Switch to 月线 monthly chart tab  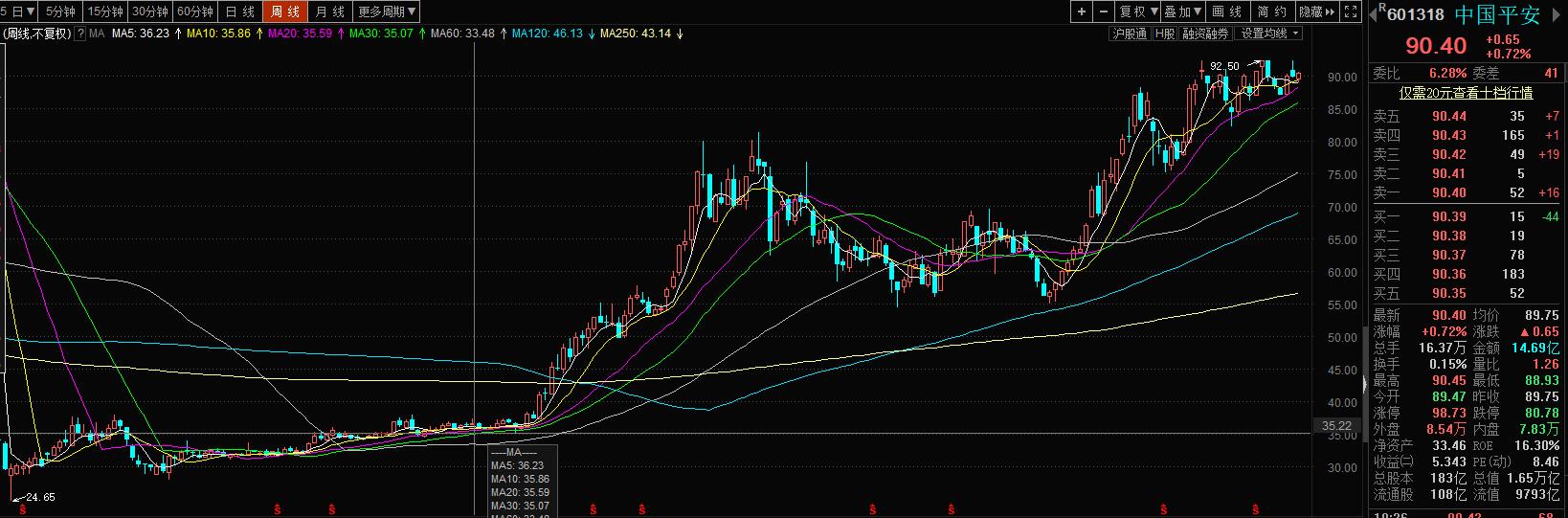[330, 11]
